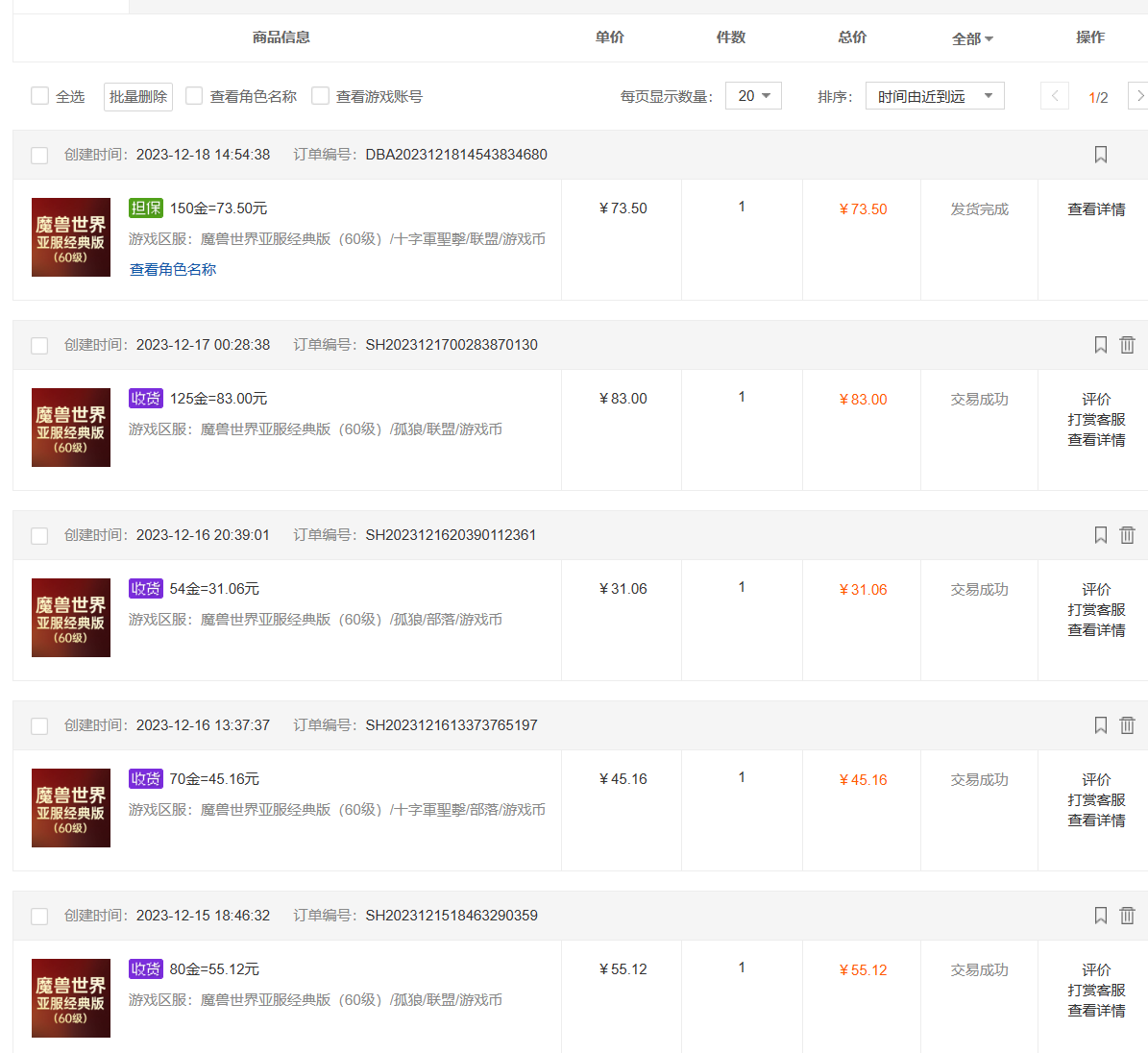Select 打赏客服 on the 54金 order
The image size is (1148, 1053).
tap(1095, 608)
